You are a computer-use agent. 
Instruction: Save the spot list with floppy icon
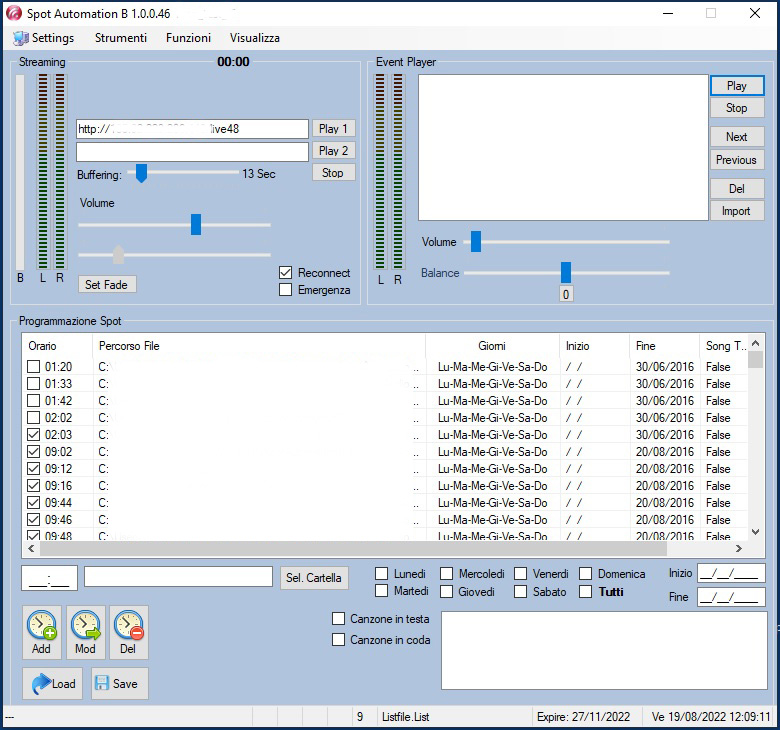click(x=119, y=683)
